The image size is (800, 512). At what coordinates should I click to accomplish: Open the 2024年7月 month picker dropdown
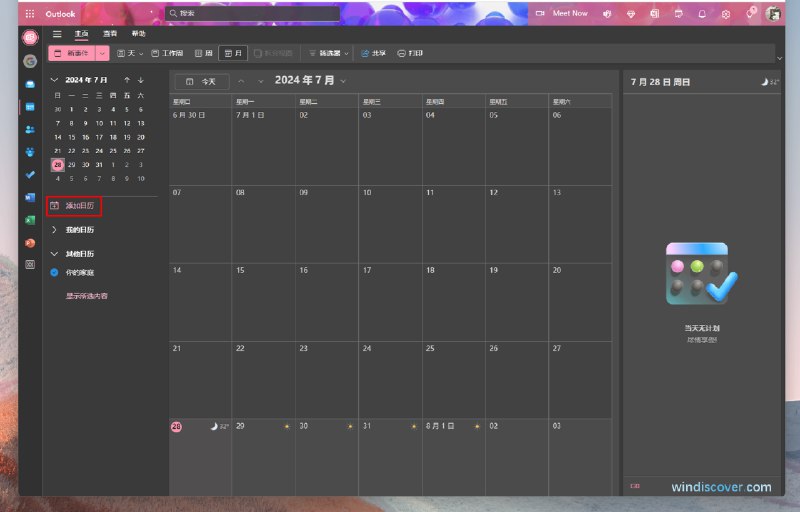310,81
